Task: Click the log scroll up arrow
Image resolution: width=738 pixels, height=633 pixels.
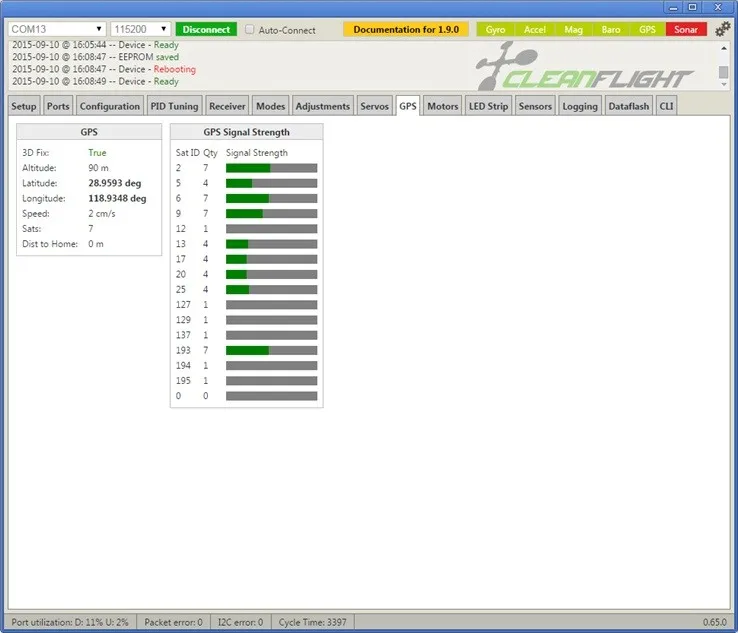Action: click(723, 48)
